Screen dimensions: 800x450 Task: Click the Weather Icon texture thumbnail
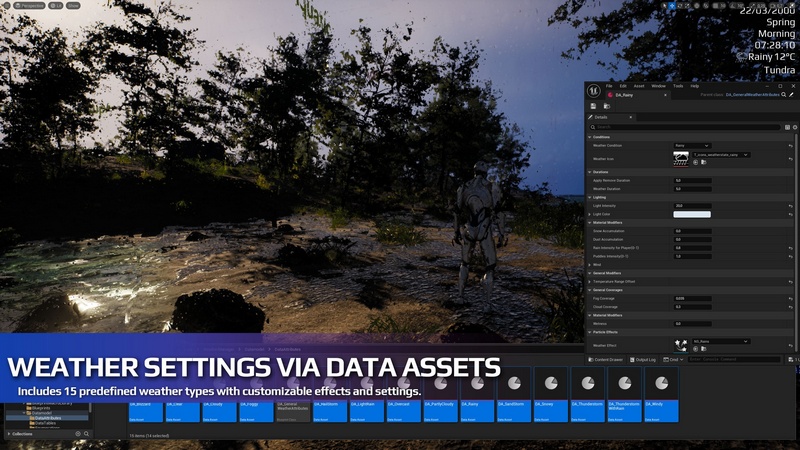(680, 158)
